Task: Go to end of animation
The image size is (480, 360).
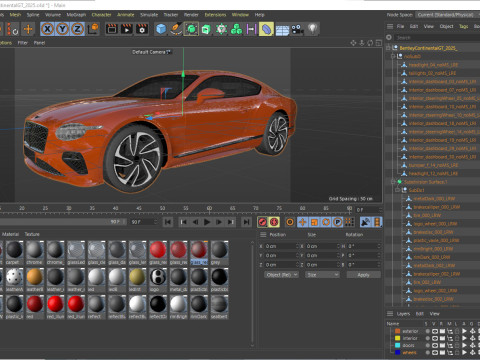Action: (x=246, y=222)
